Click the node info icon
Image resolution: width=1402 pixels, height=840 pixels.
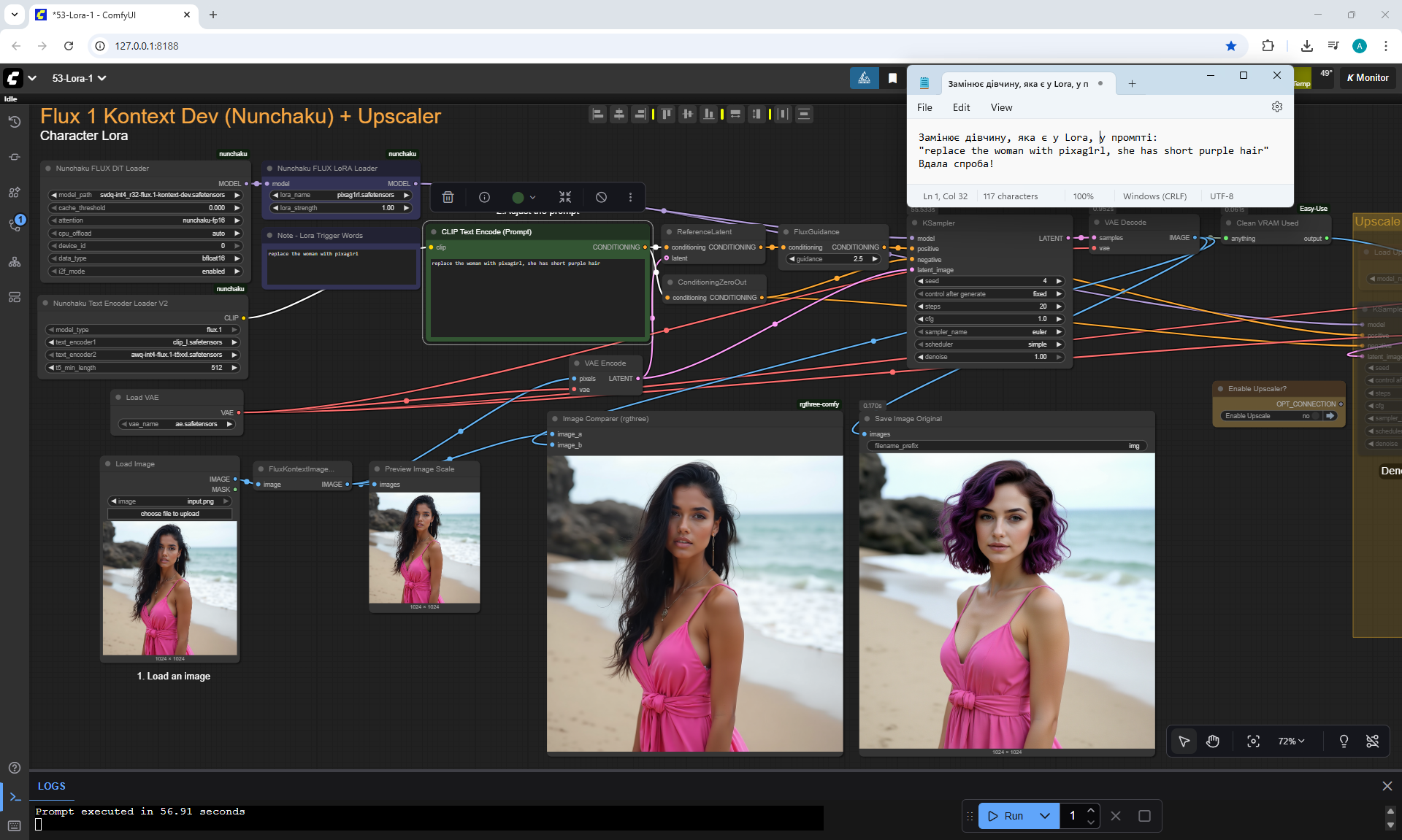pyautogui.click(x=484, y=197)
